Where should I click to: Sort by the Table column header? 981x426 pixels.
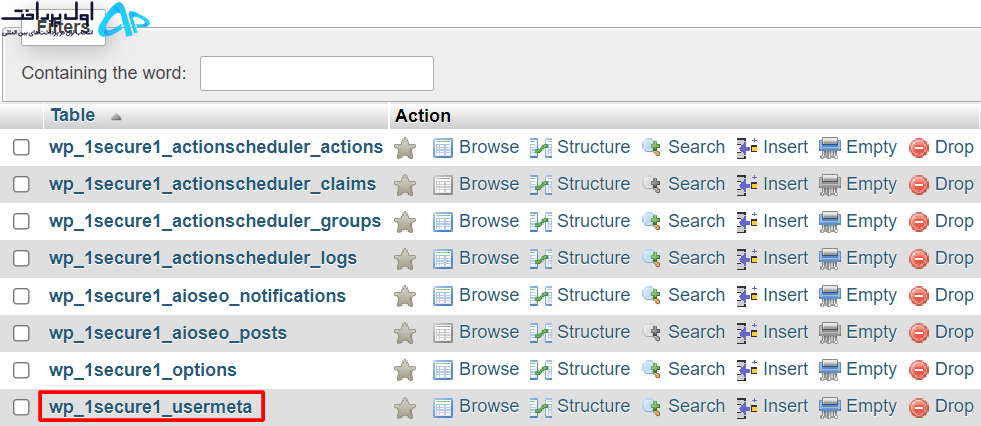pos(73,116)
